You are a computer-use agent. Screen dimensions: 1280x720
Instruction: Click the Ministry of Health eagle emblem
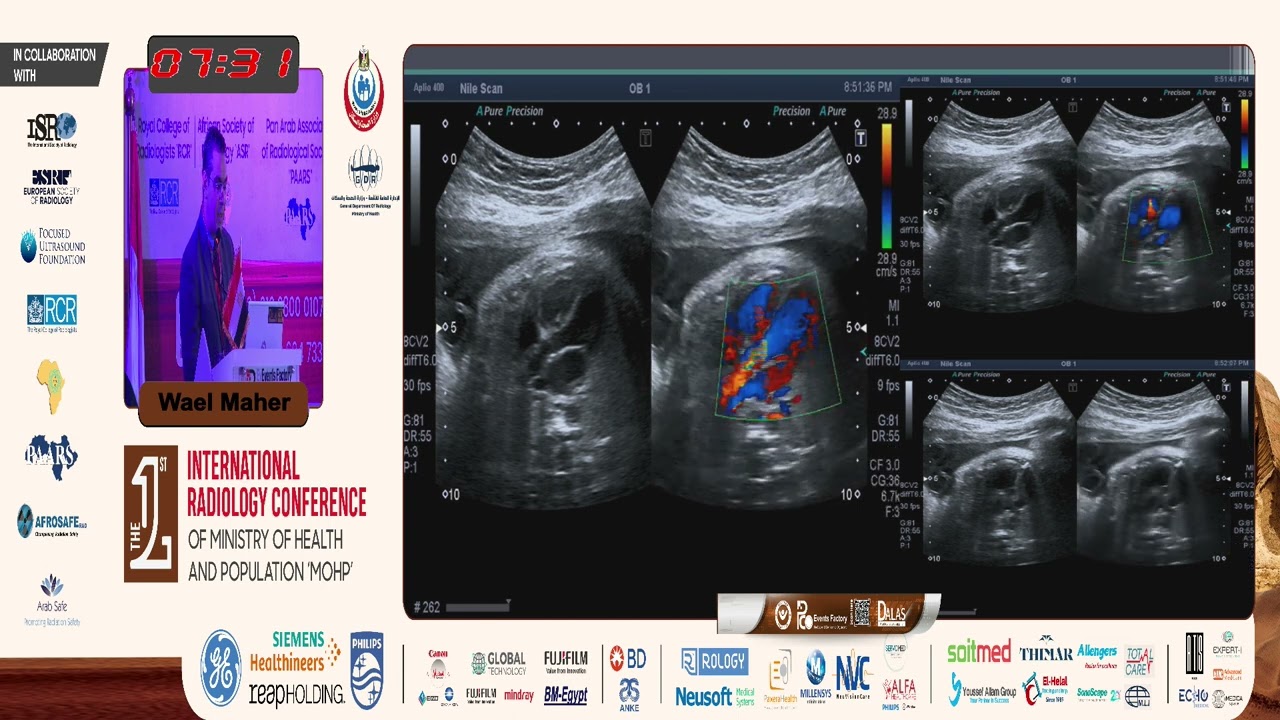[x=364, y=88]
